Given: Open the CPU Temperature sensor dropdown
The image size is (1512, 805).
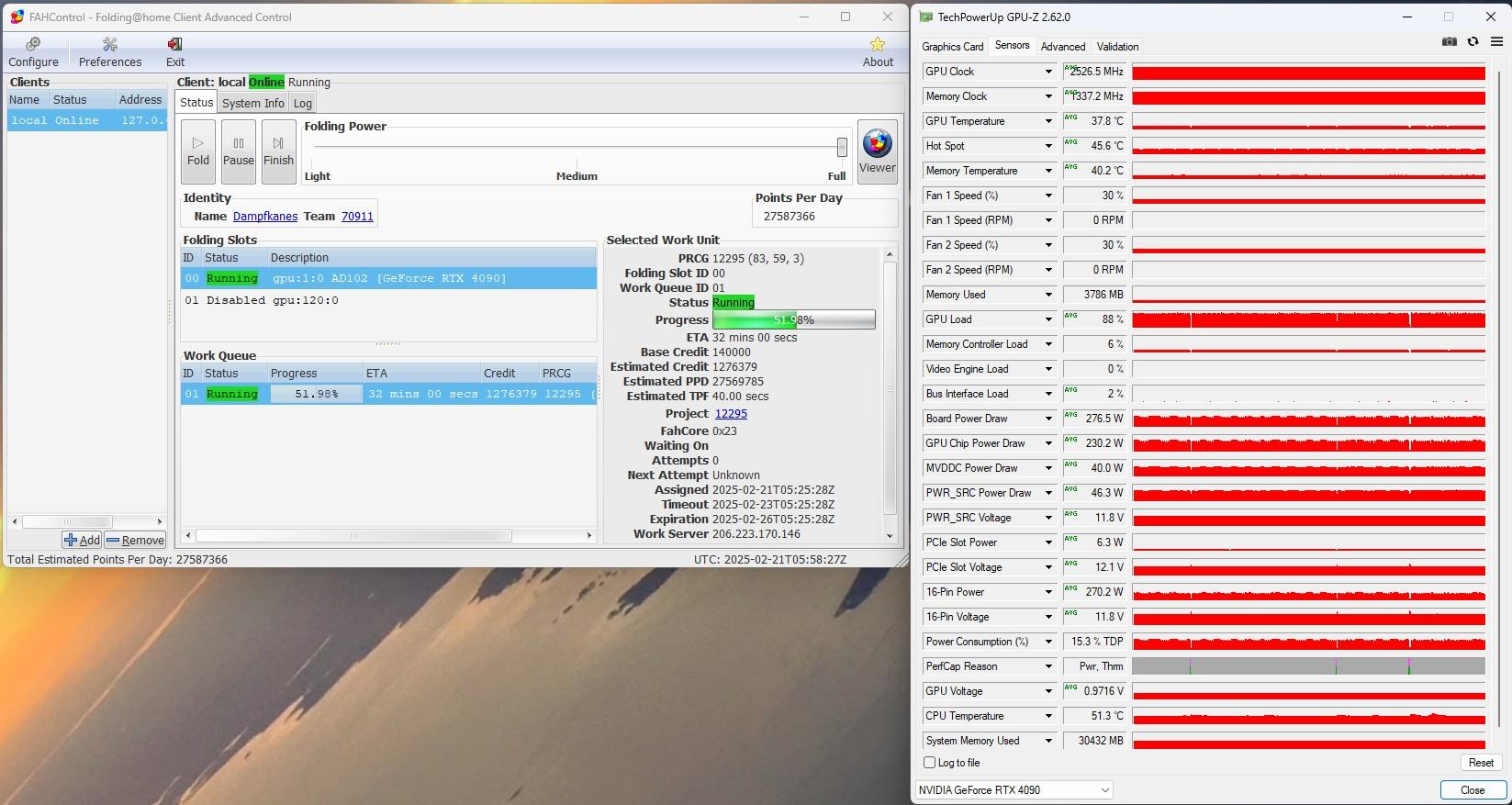Looking at the screenshot, I should (1048, 716).
